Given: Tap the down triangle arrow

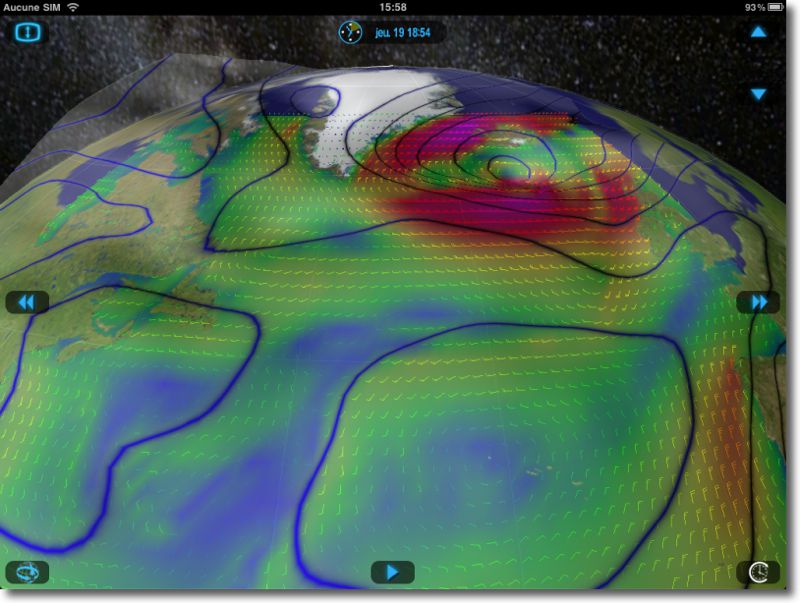Looking at the screenshot, I should (759, 94).
